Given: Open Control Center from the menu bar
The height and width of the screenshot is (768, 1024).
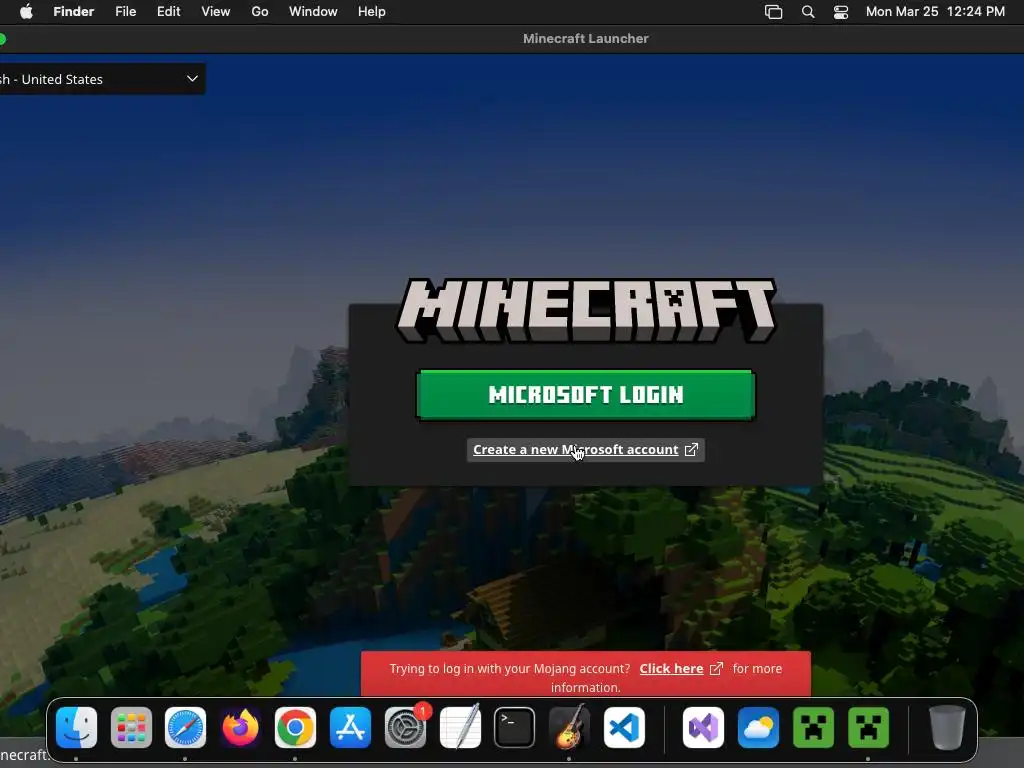Looking at the screenshot, I should click(x=841, y=11).
